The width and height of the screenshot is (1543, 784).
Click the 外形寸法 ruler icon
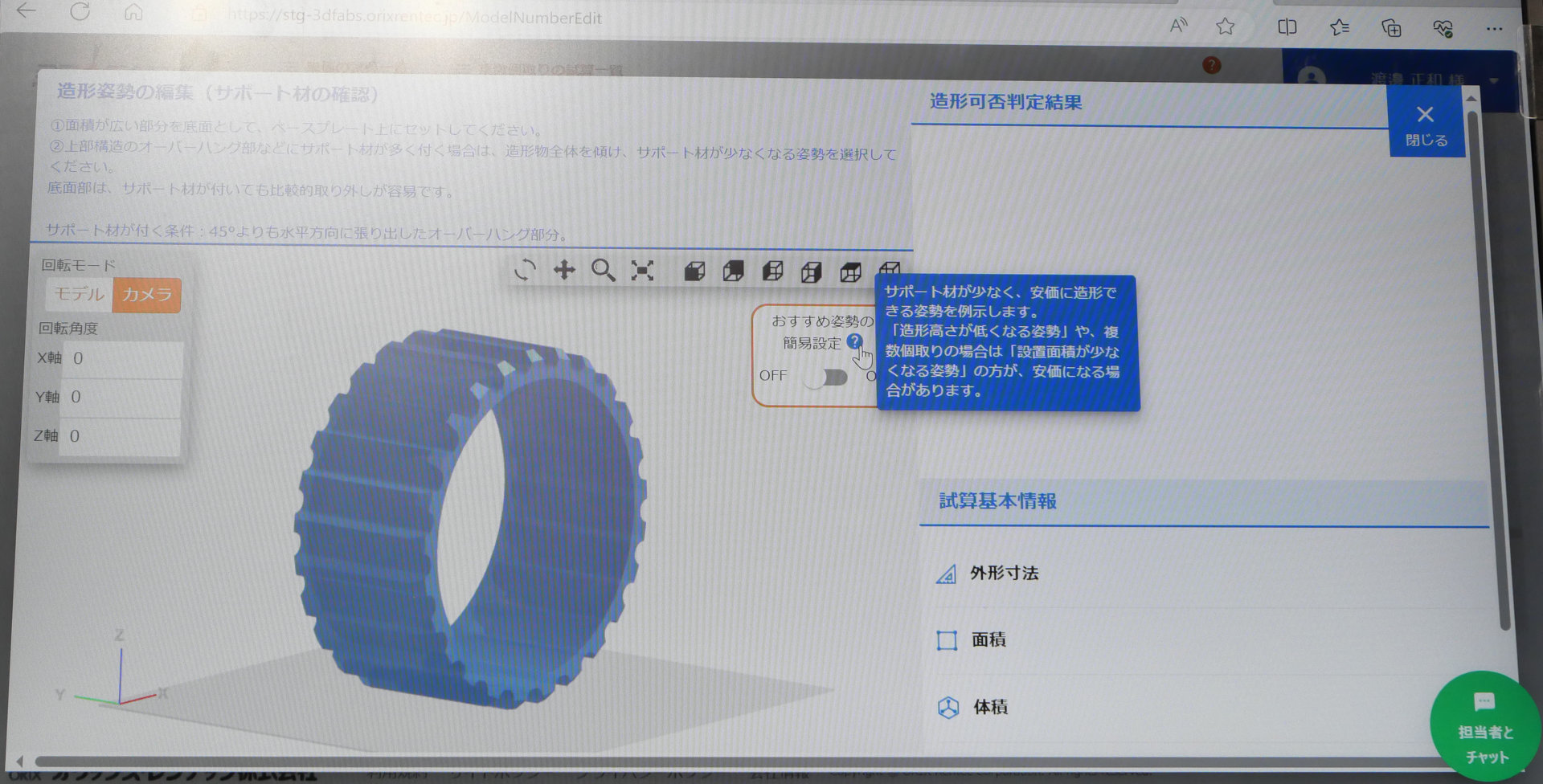tap(947, 574)
